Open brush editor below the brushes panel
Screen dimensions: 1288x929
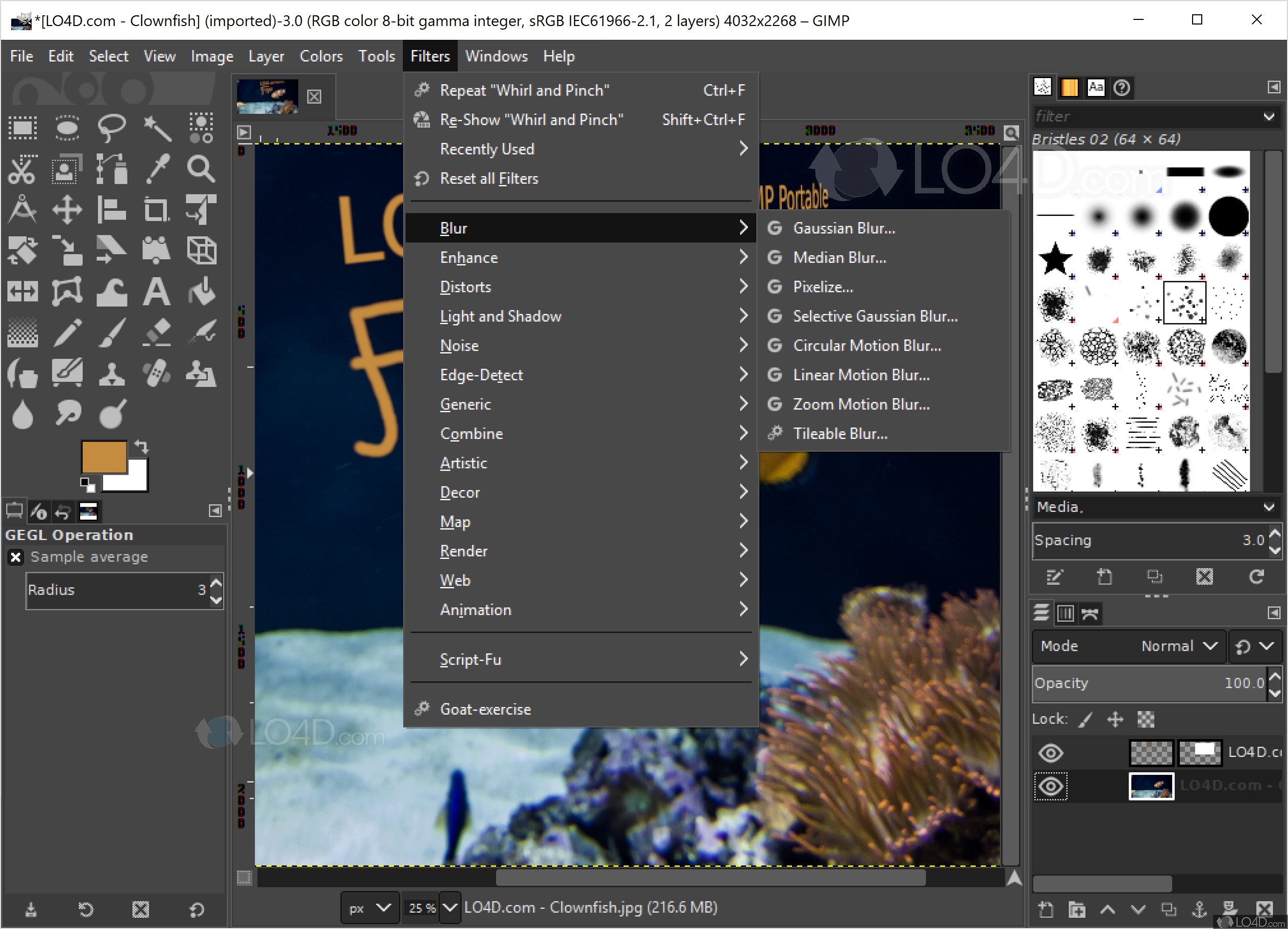coord(1055,576)
